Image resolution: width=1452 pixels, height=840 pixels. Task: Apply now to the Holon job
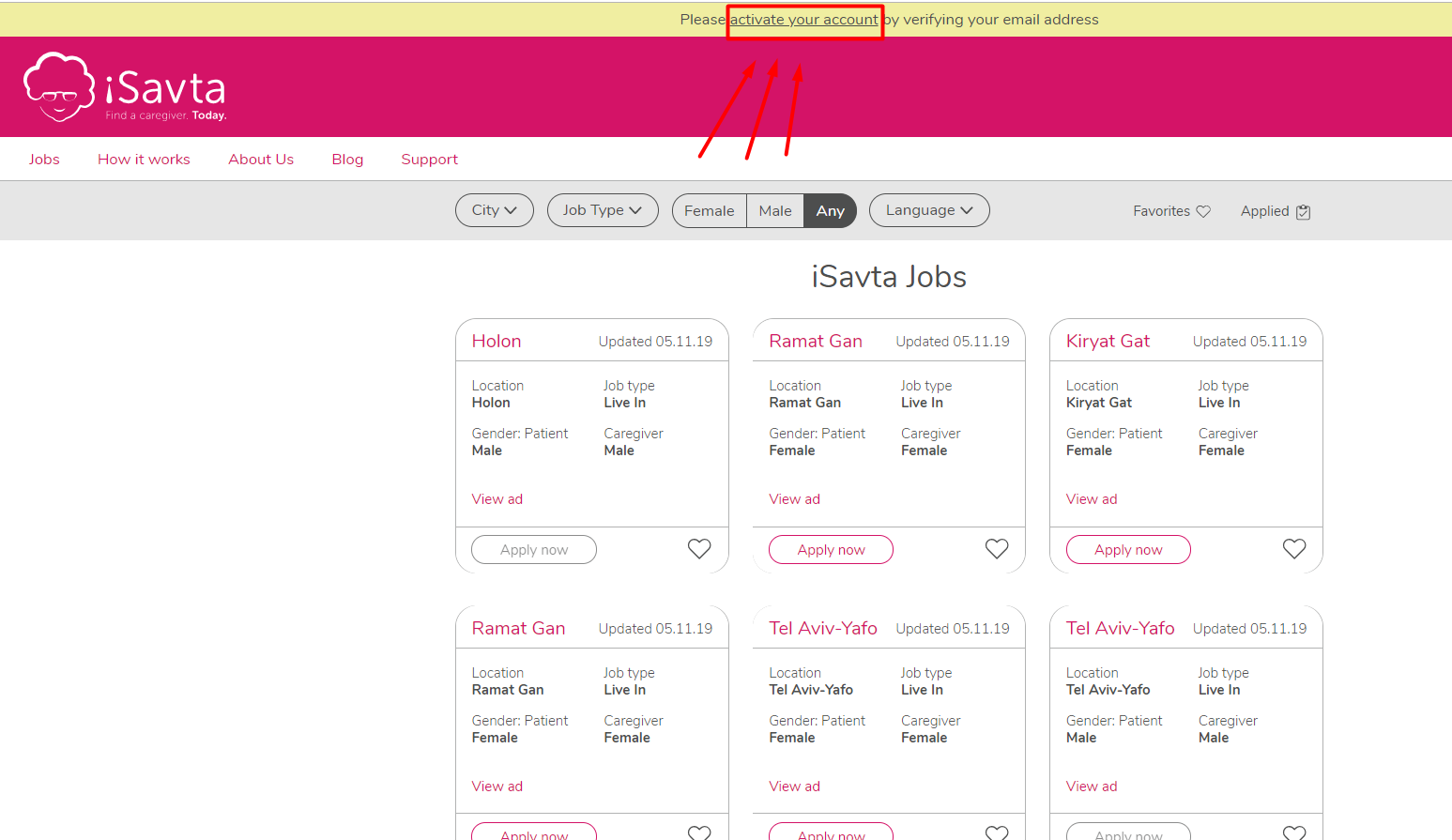click(534, 550)
